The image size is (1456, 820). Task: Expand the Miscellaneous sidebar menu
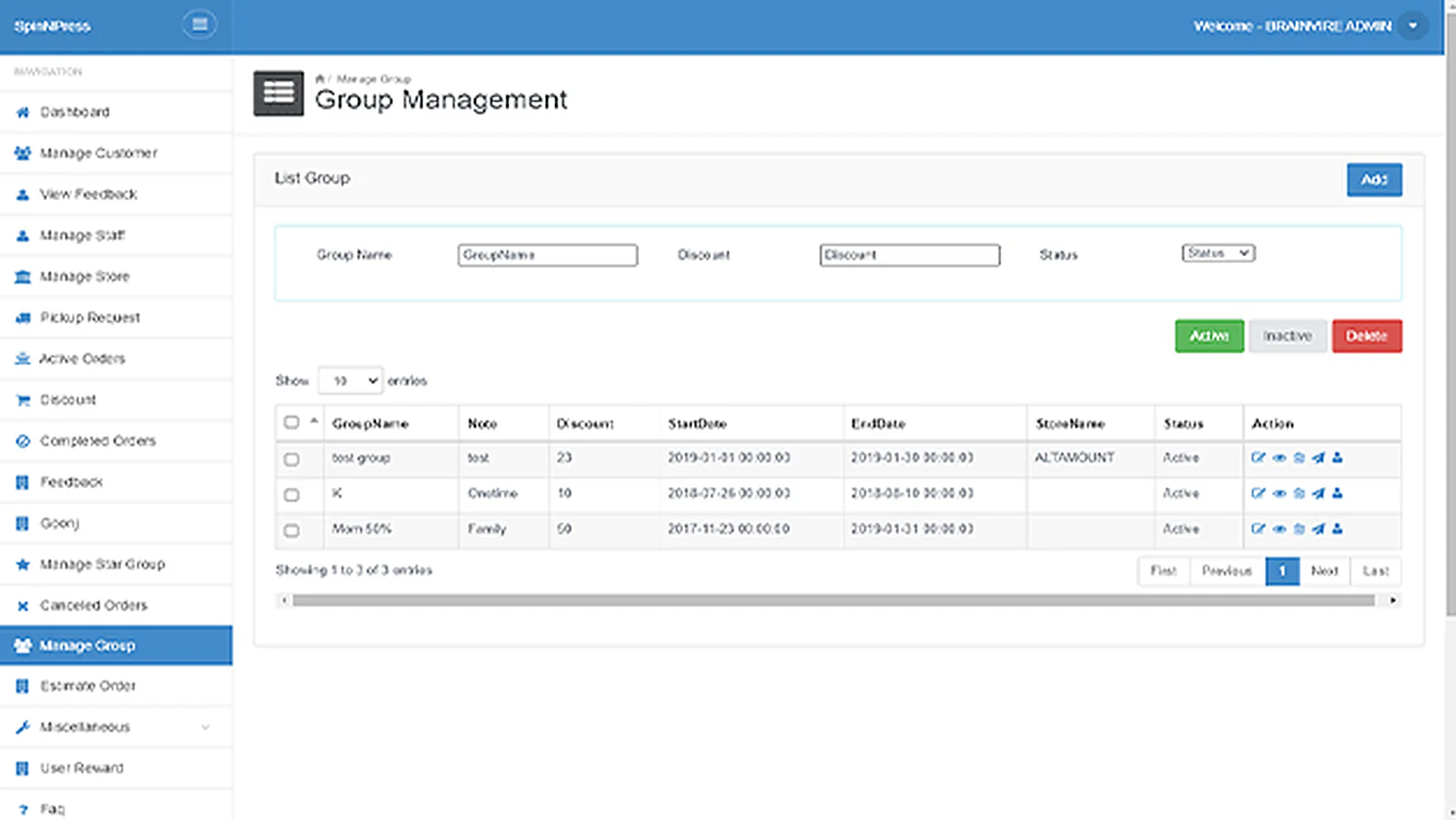tap(116, 727)
